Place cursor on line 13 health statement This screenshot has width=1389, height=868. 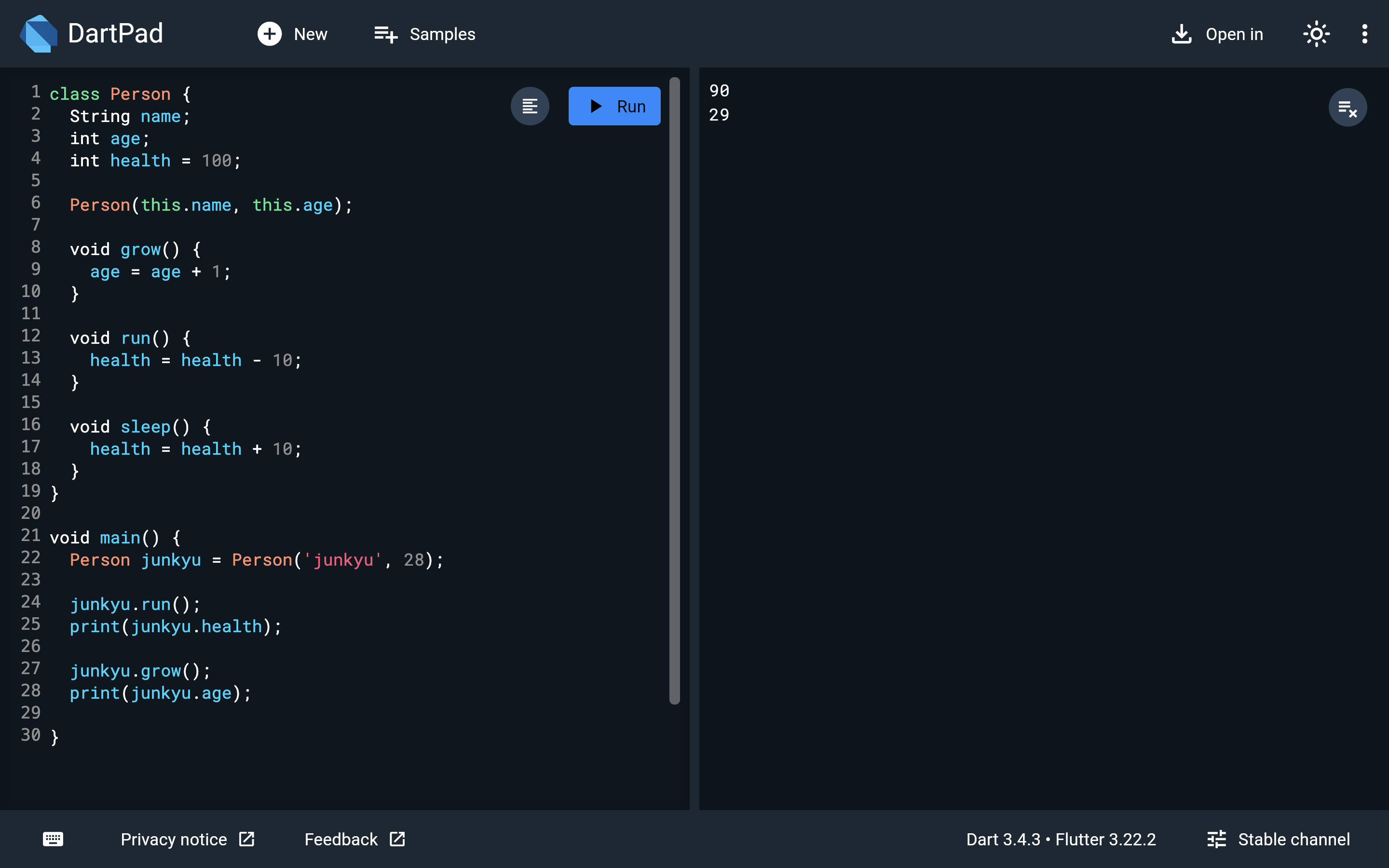coord(195,360)
